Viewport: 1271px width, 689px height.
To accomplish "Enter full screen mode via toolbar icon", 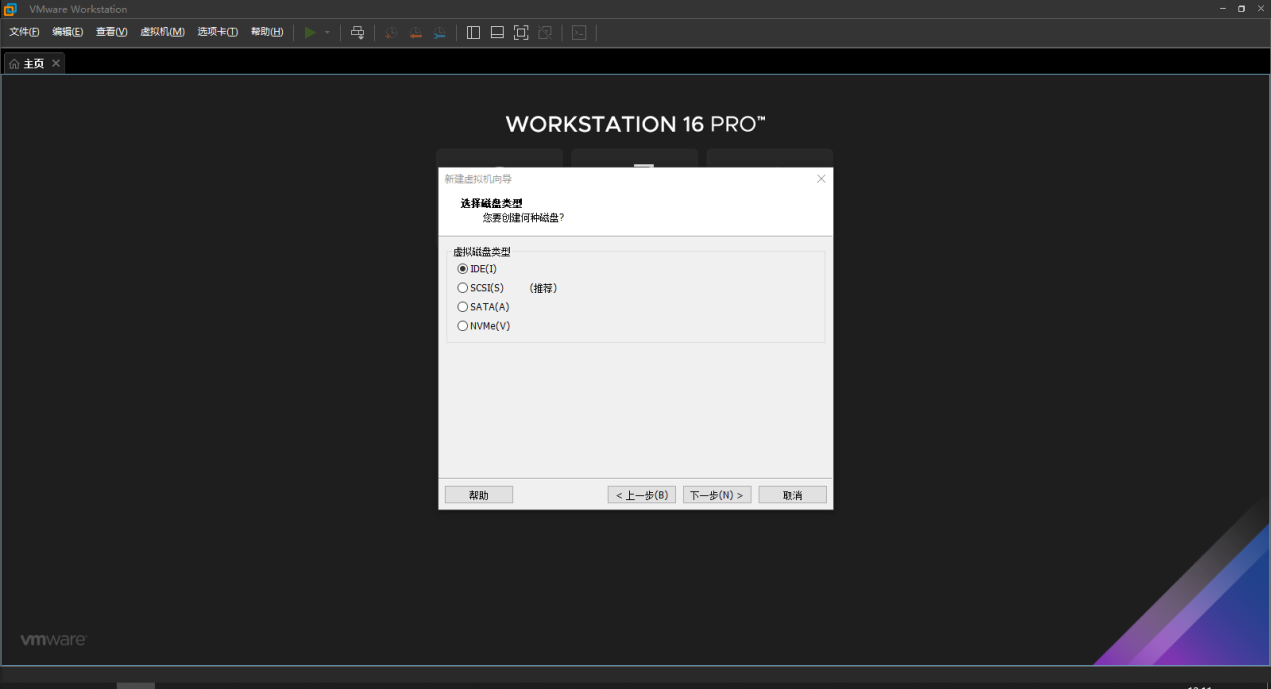I will [x=521, y=32].
